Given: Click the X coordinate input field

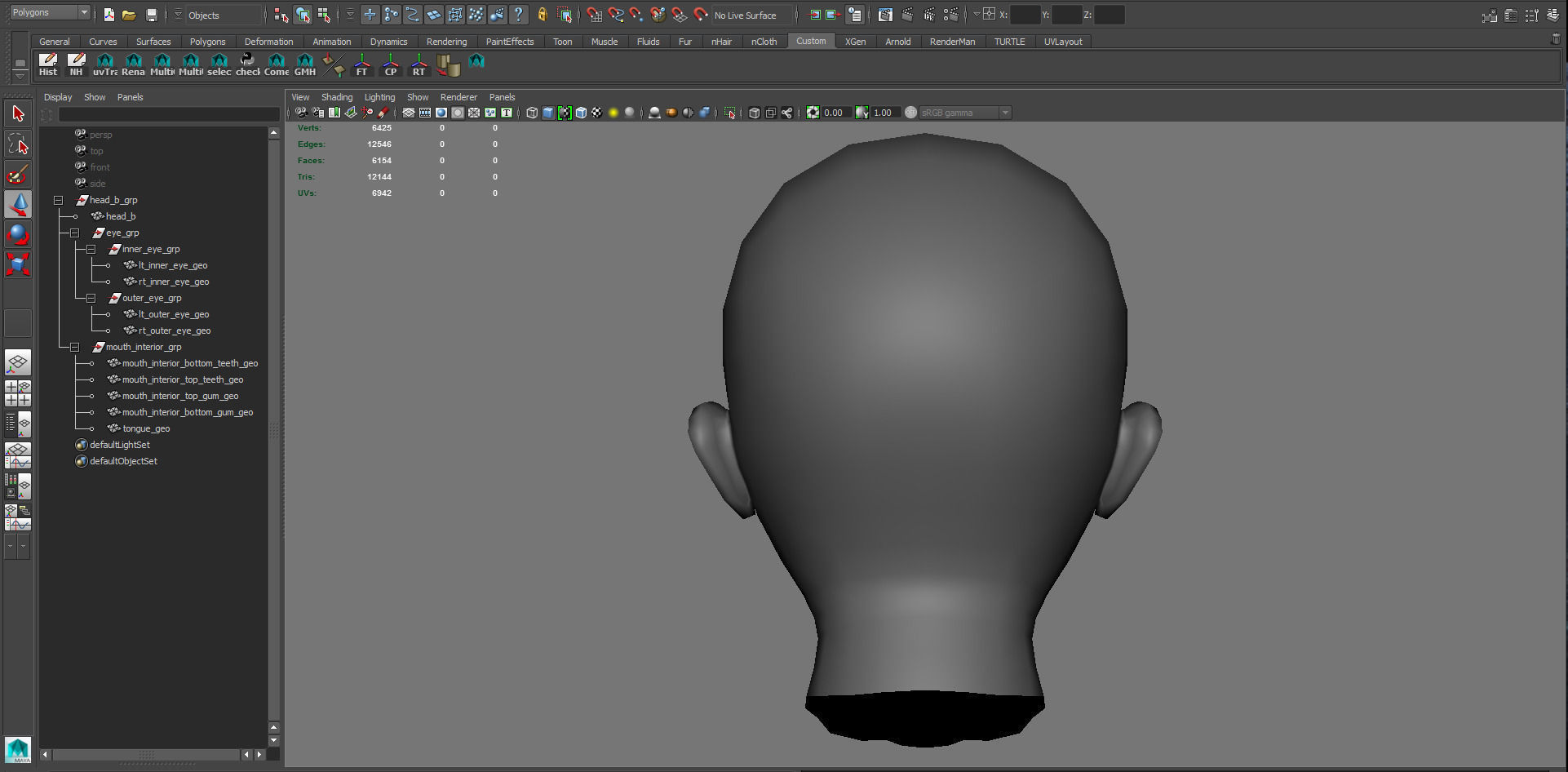Looking at the screenshot, I should click(1025, 15).
